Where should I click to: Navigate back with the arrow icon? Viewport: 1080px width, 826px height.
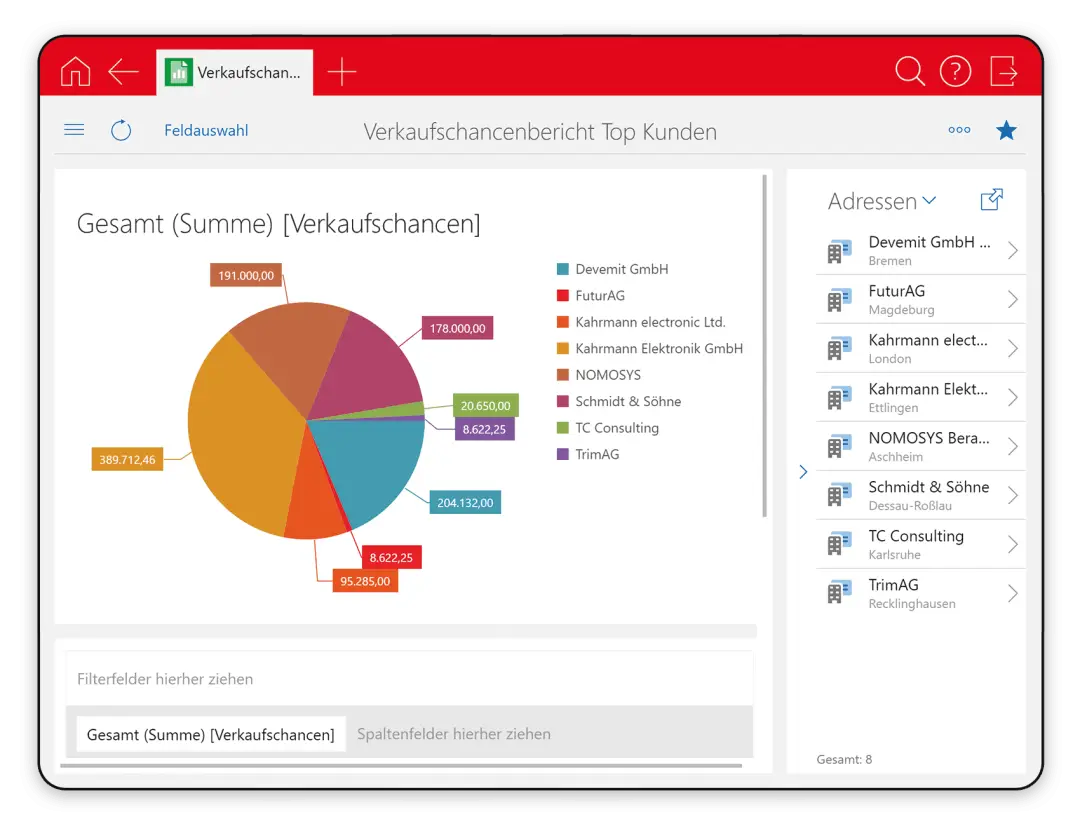click(x=123, y=72)
